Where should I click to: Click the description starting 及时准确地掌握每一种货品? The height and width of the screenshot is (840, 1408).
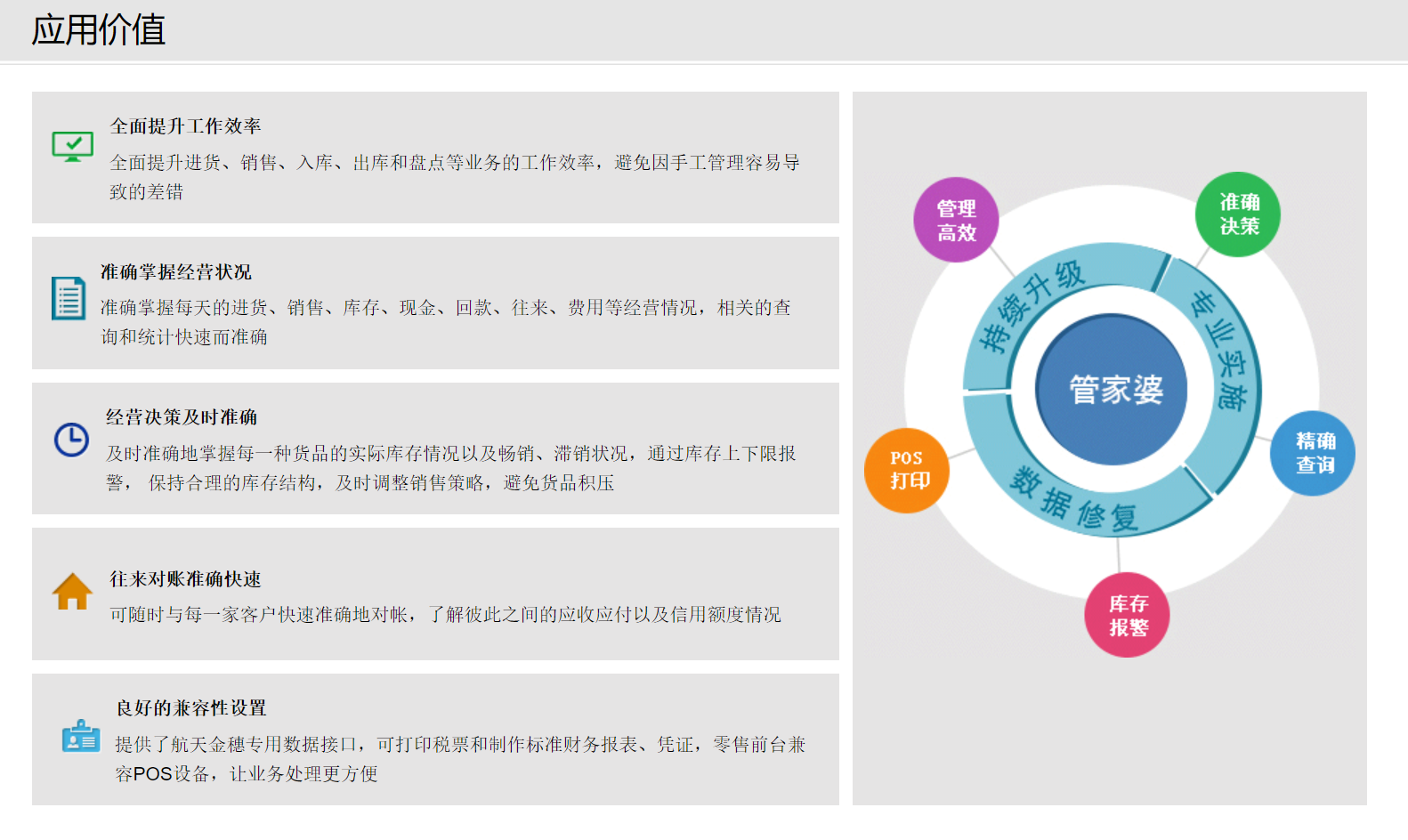451,468
